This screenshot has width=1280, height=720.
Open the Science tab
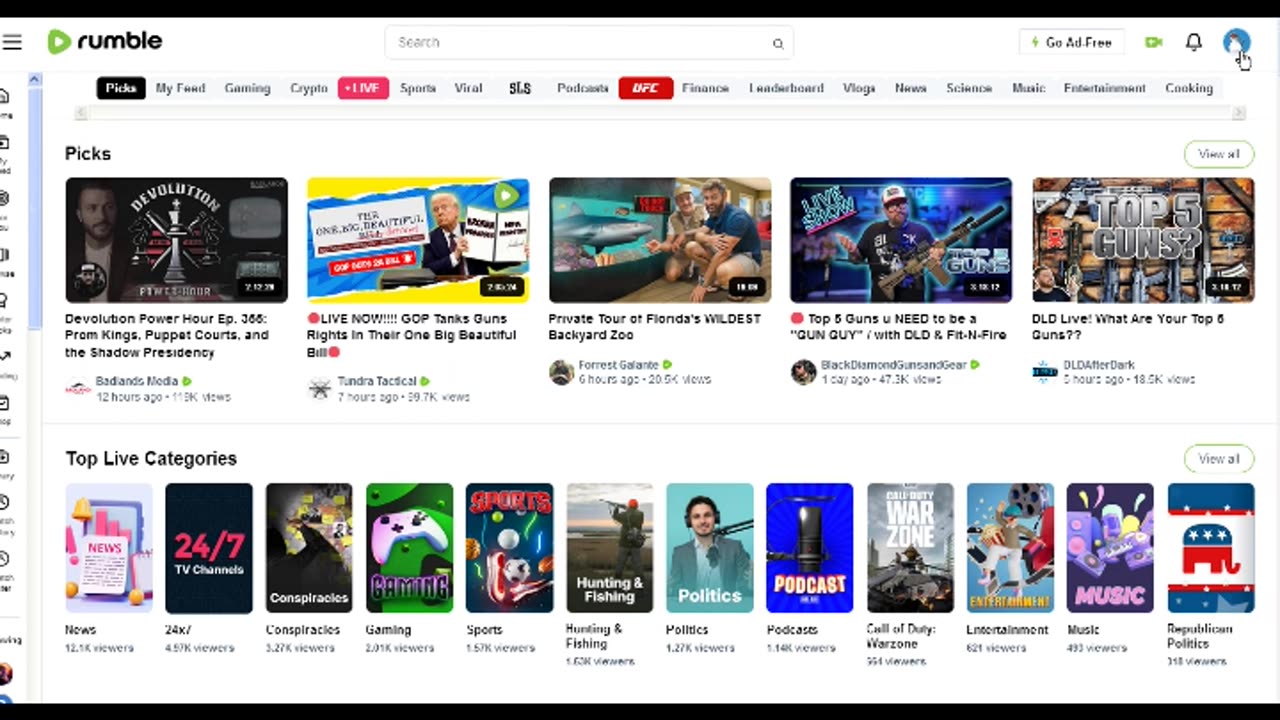pos(969,88)
